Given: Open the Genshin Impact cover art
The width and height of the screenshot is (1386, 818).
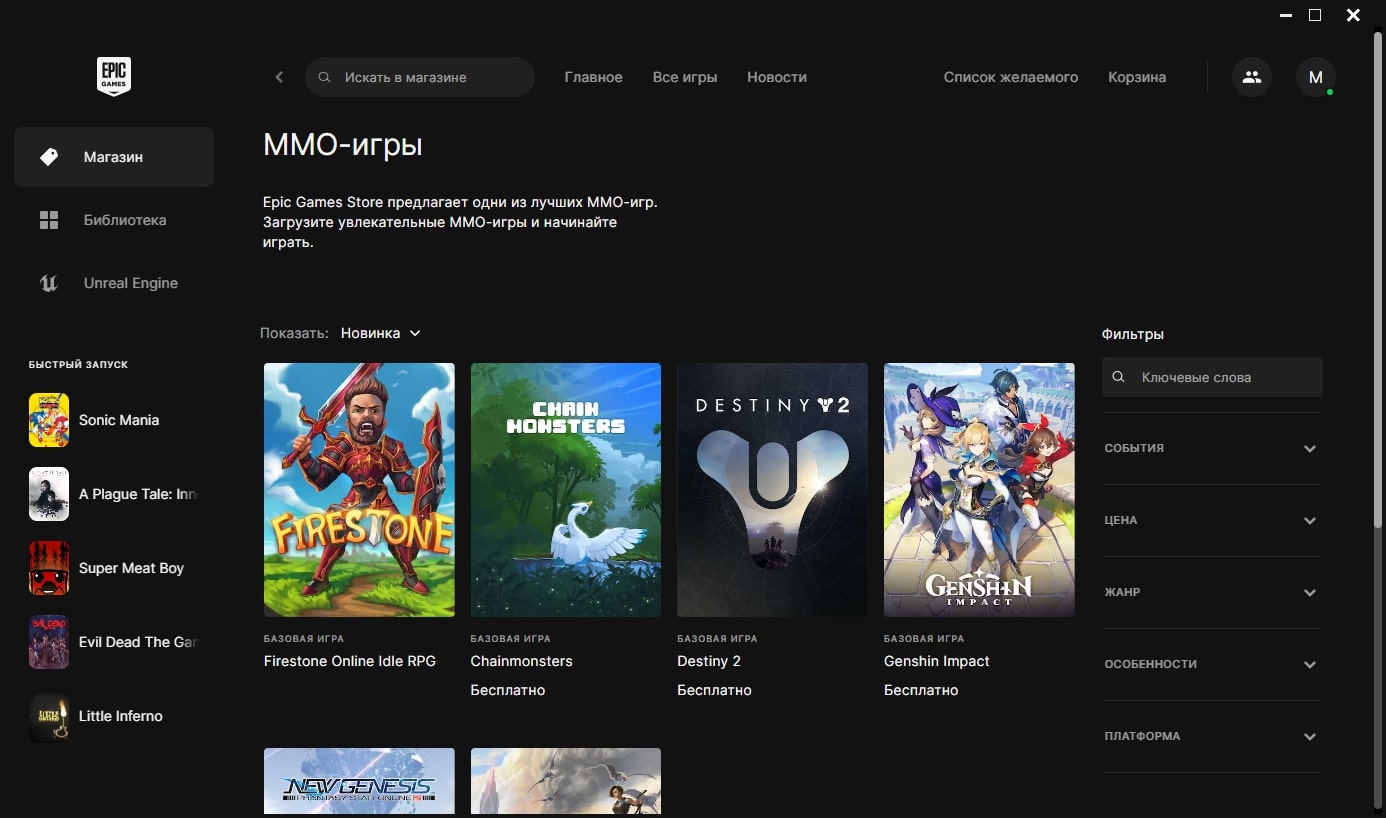Looking at the screenshot, I should point(979,490).
